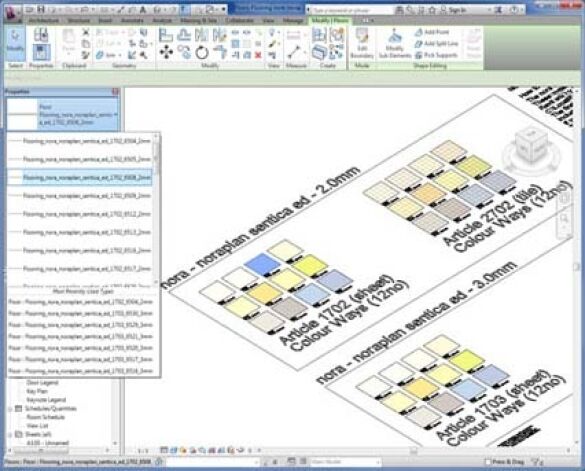
Task: Open the Paste dropdown in Clipboard panel
Action: point(69,54)
